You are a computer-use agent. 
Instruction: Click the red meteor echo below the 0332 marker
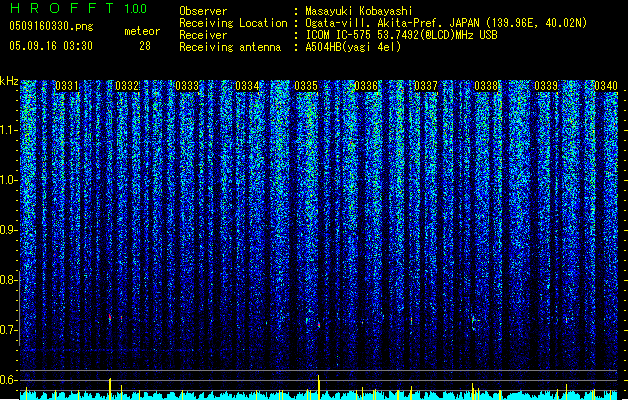coord(110,317)
